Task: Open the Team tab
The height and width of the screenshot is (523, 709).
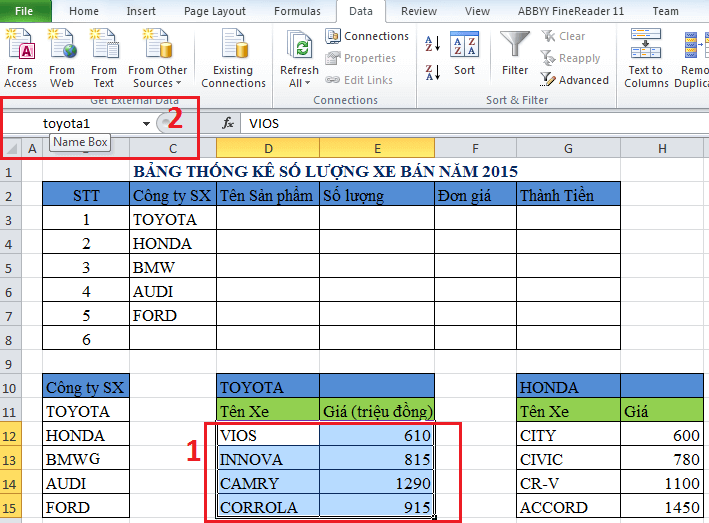Action: tap(665, 11)
